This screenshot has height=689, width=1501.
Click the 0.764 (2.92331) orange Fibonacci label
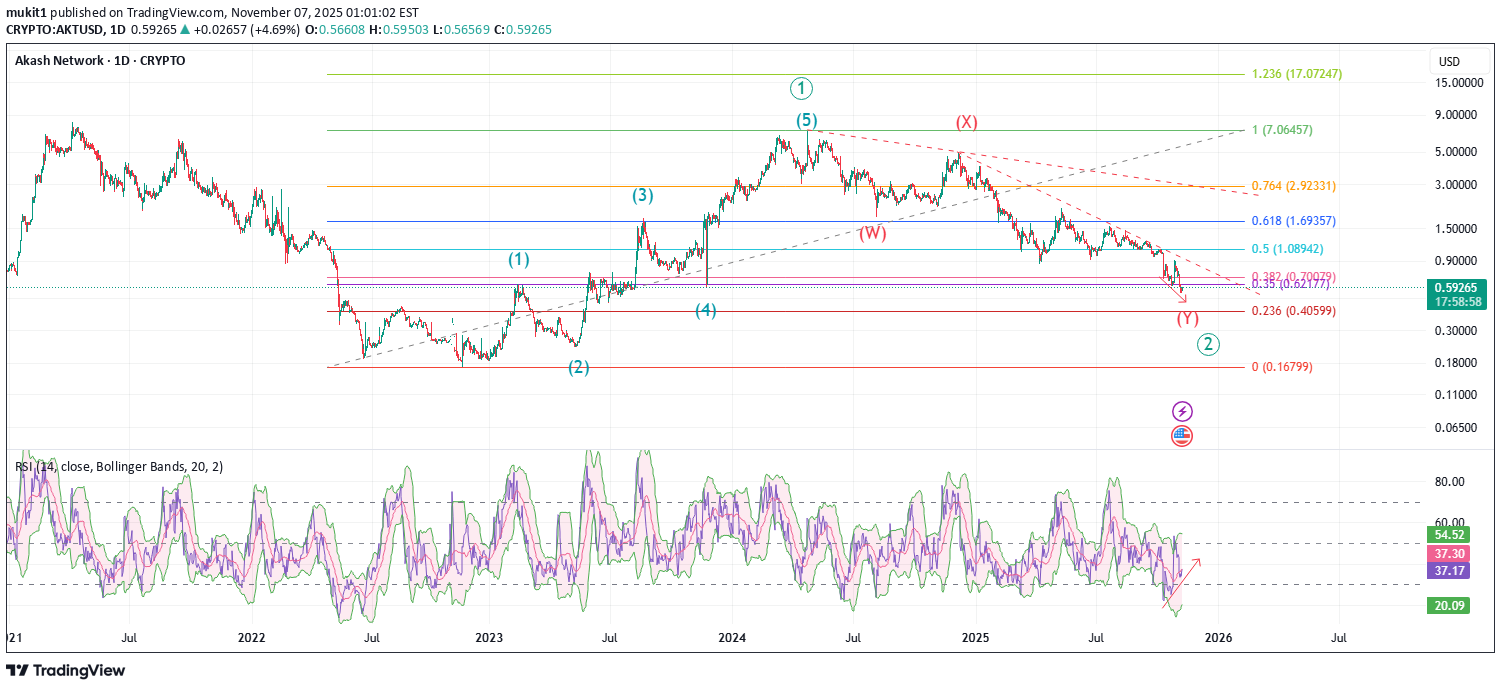pyautogui.click(x=1294, y=186)
